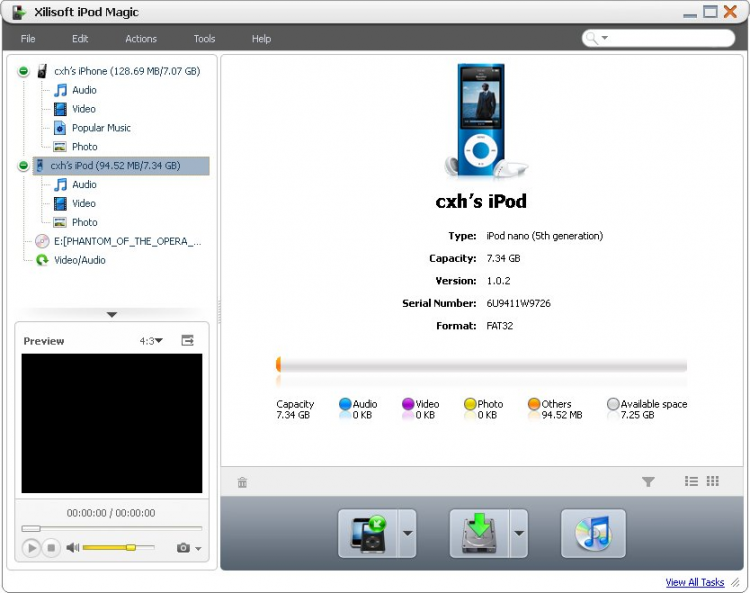Click the 00:00:00 / 00:00:00 time display
Image resolution: width=750 pixels, height=593 pixels.
(110, 513)
